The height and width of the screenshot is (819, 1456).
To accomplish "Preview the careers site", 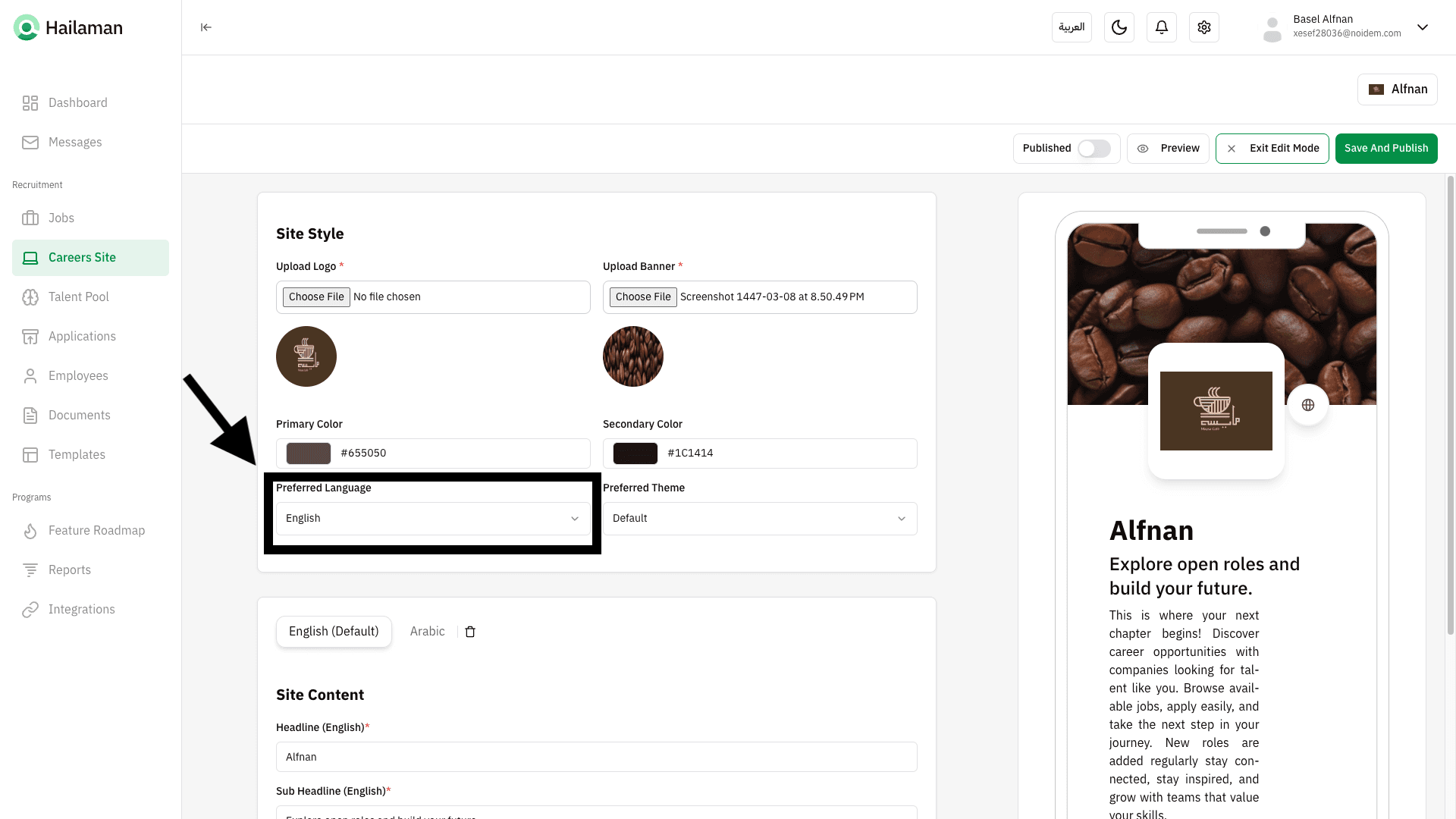I will (1168, 149).
